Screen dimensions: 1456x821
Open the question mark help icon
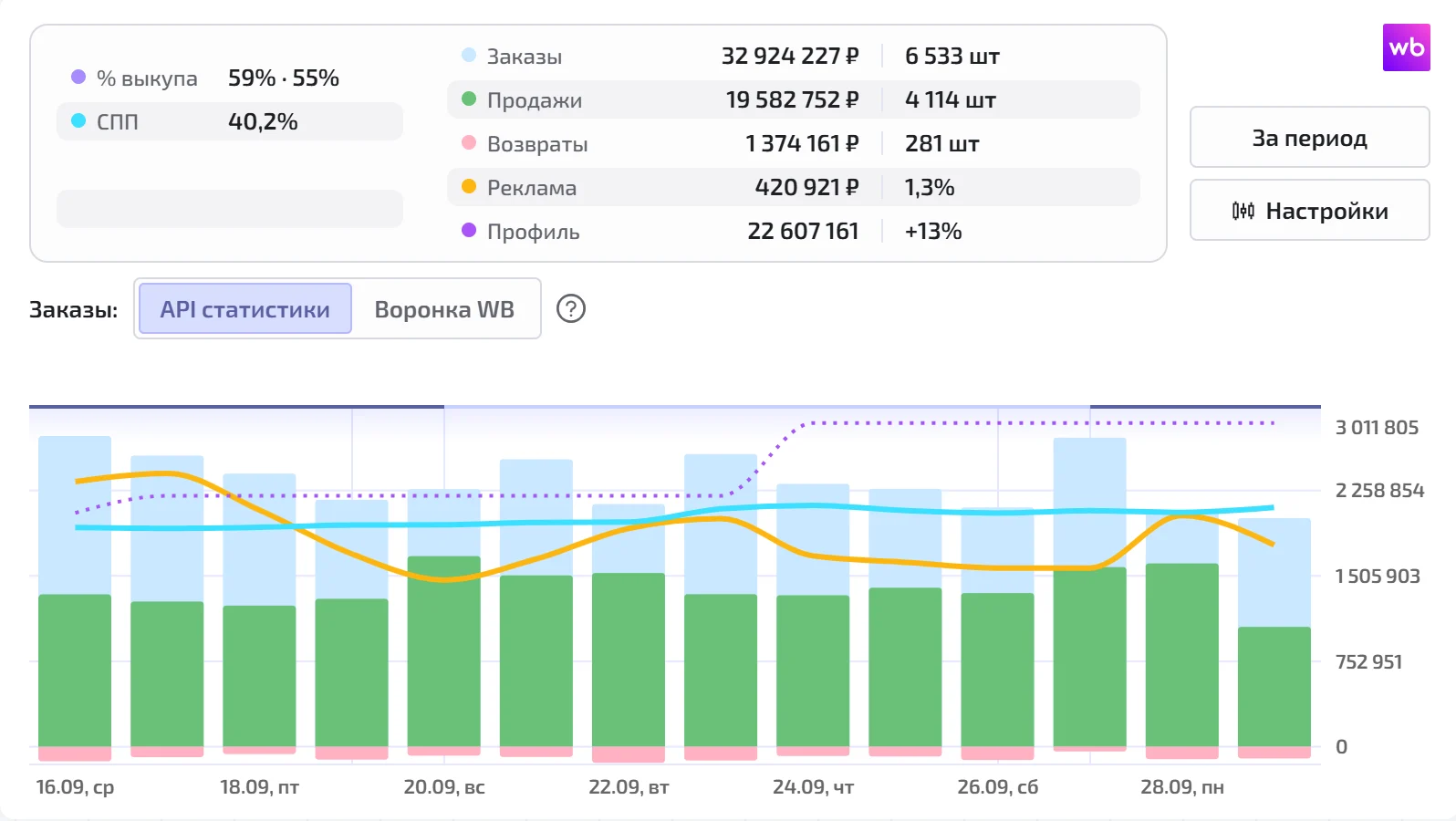click(x=571, y=308)
